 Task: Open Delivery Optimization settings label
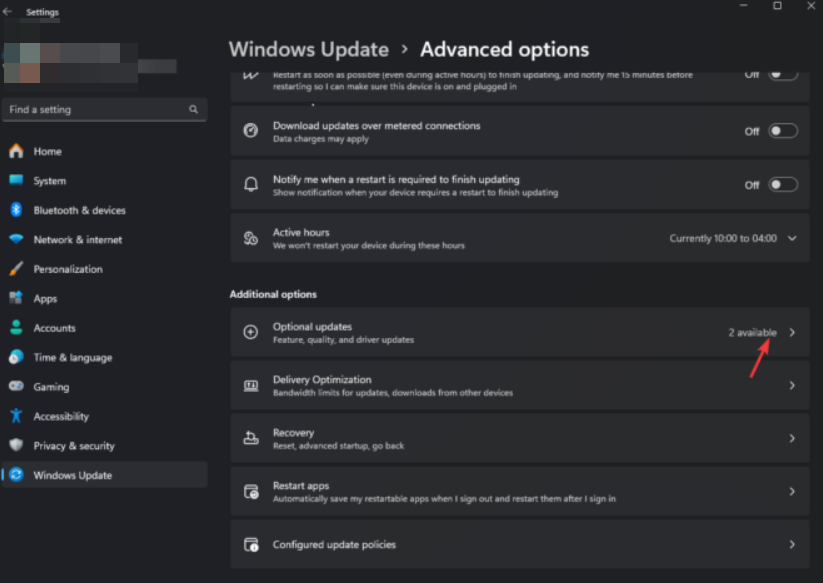tap(322, 379)
